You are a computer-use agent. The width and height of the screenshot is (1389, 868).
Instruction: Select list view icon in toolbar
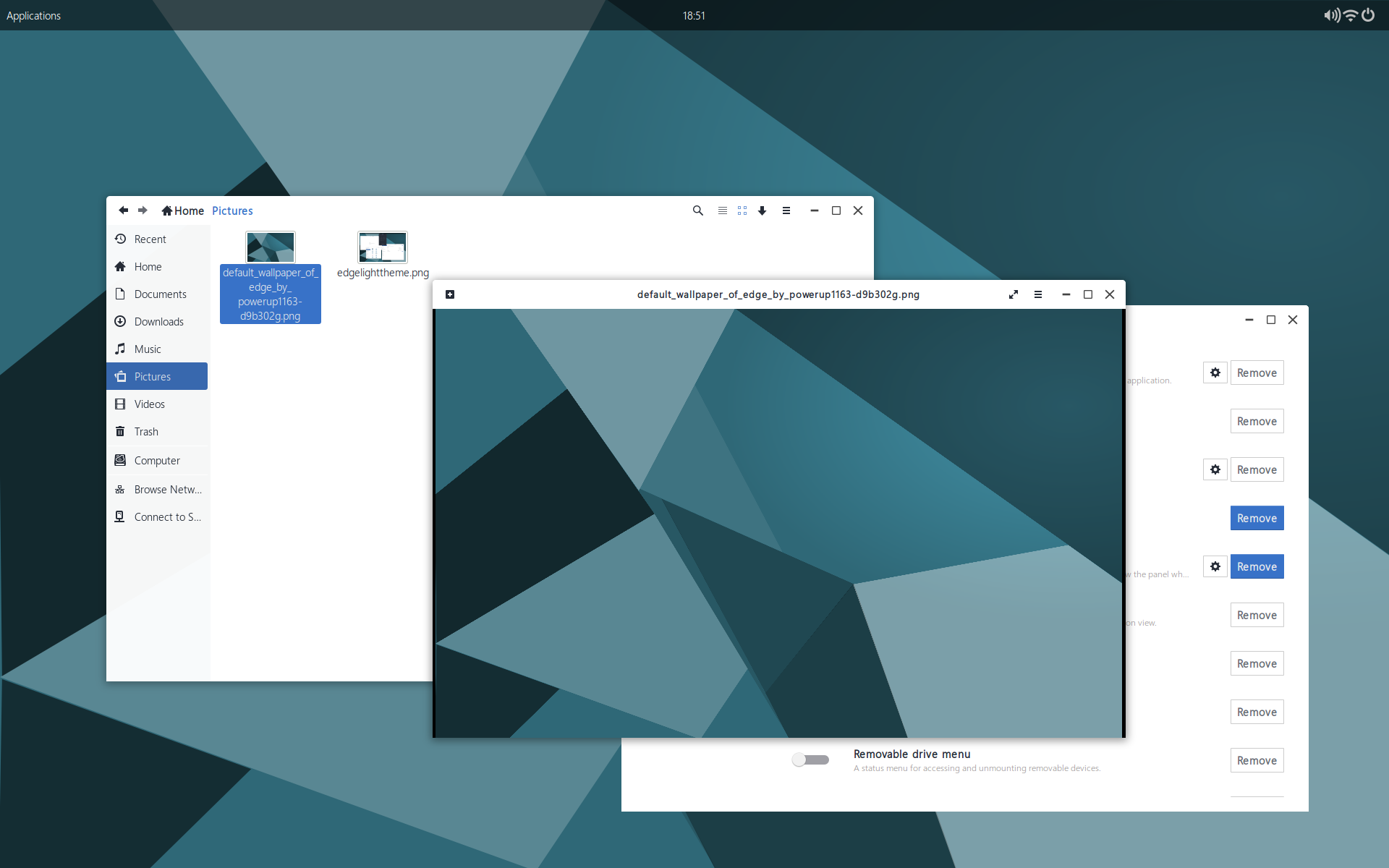click(x=721, y=210)
